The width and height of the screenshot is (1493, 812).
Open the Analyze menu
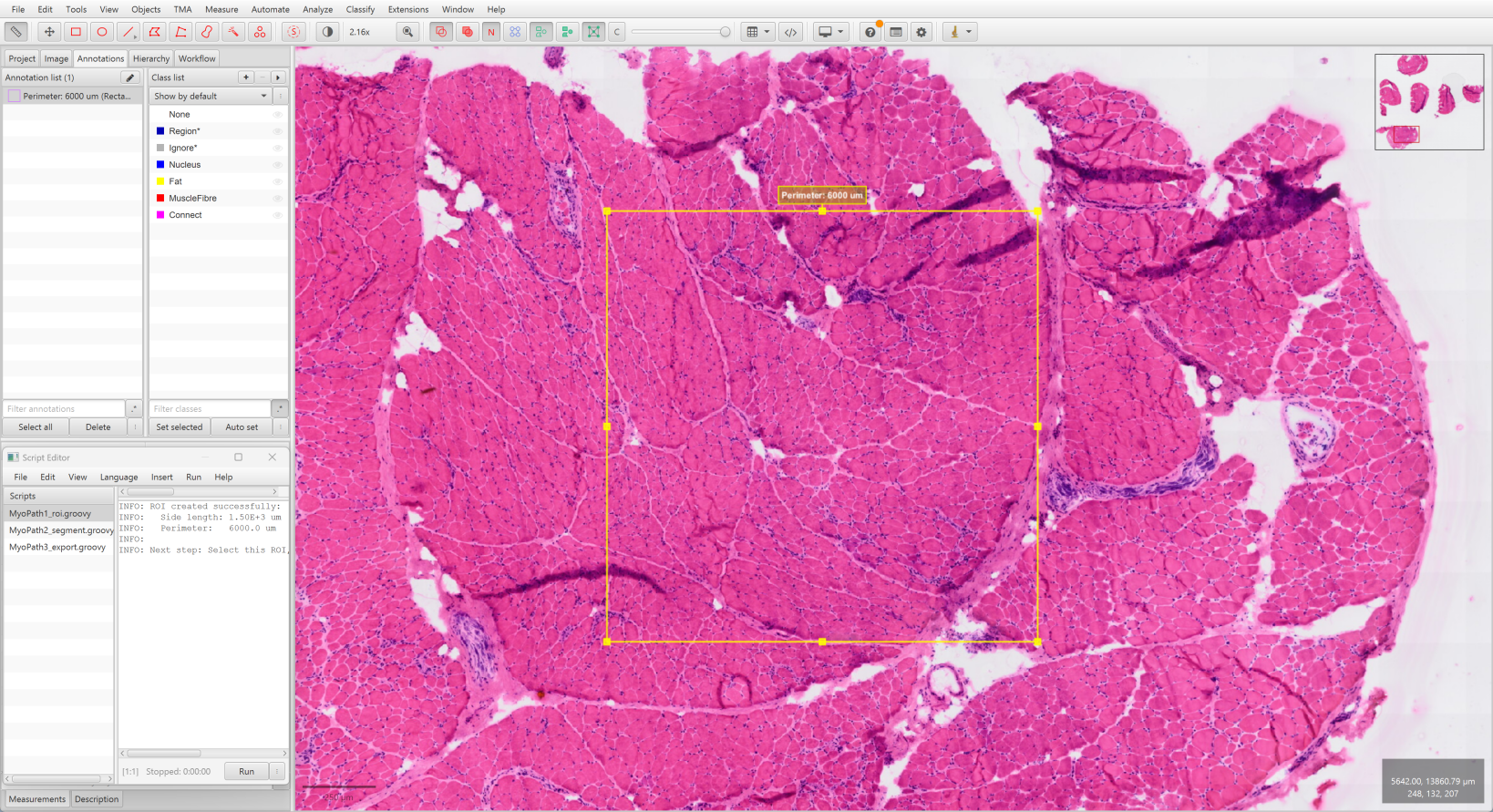pyautogui.click(x=317, y=9)
